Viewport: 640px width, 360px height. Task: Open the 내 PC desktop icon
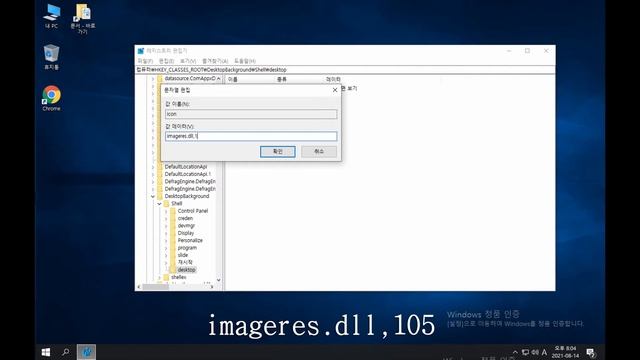tap(51, 16)
